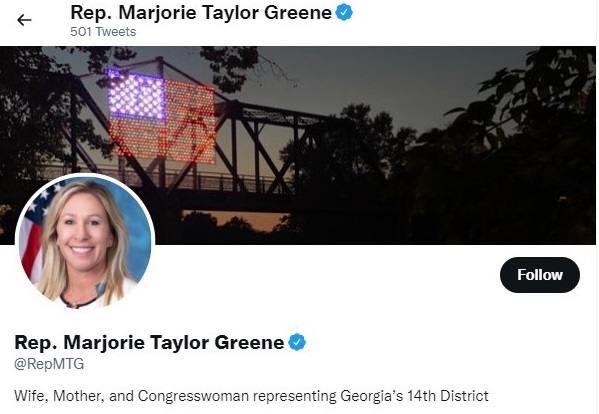599x414 pixels.
Task: Click the orange sunset glow under the bridge
Action: [x=237, y=221]
